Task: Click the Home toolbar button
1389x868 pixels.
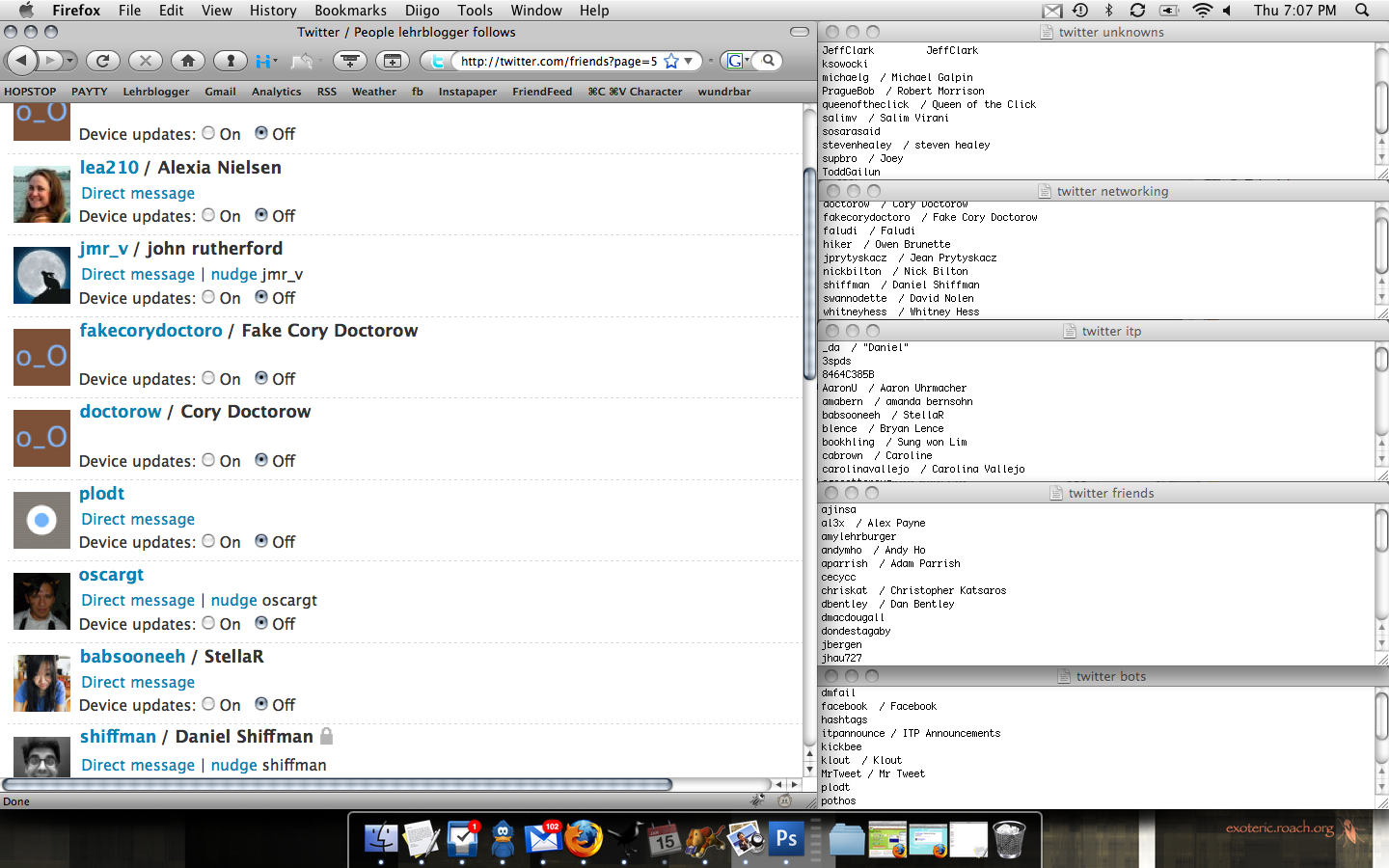Action: click(188, 61)
